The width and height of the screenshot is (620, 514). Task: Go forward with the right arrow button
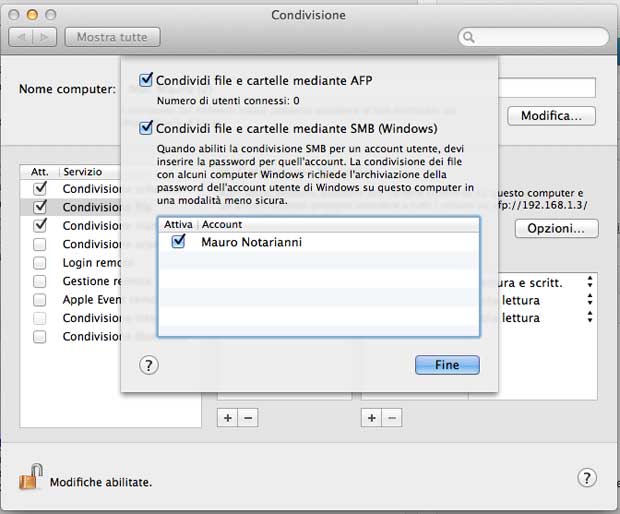pyautogui.click(x=45, y=37)
